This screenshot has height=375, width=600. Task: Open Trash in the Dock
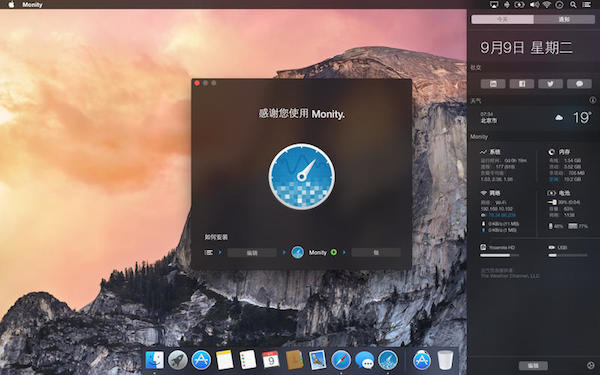(445, 360)
